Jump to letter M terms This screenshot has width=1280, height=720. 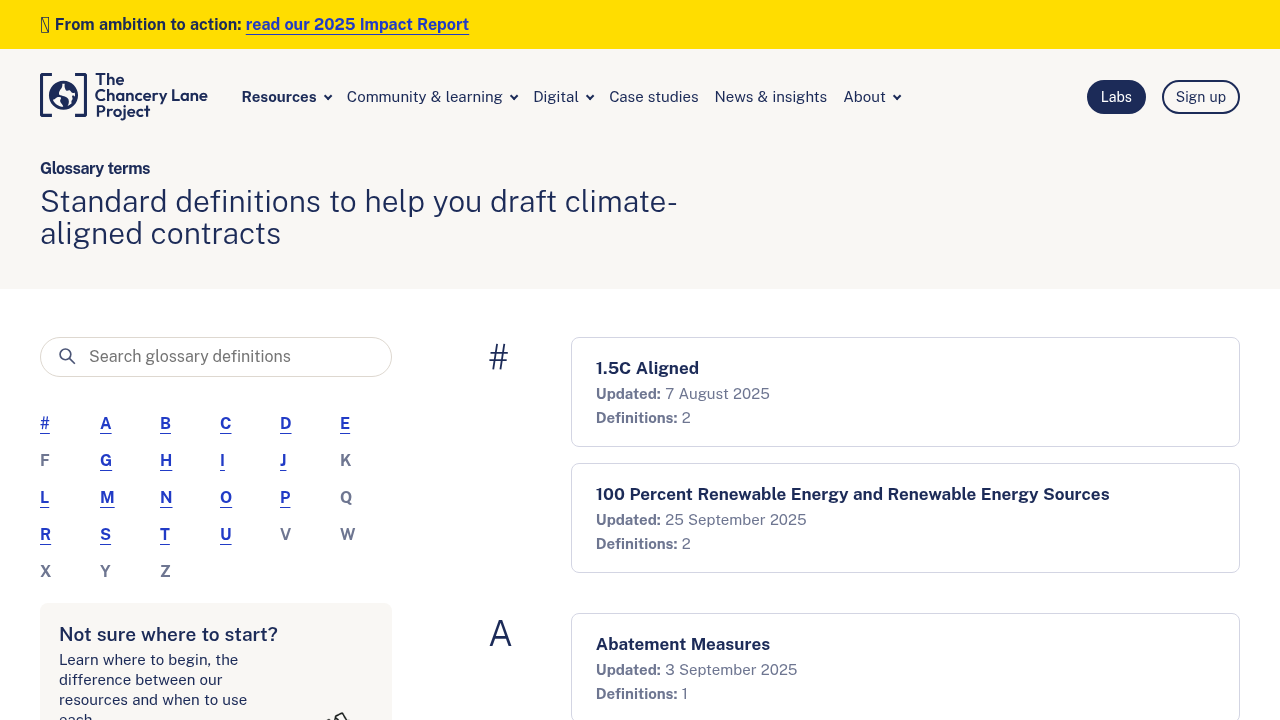coord(107,498)
